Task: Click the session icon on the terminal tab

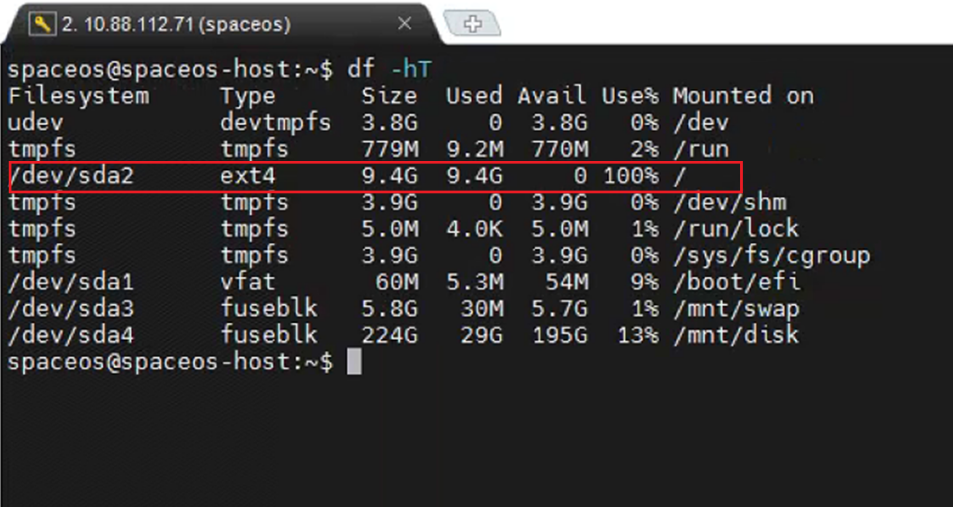Action: [x=43, y=23]
